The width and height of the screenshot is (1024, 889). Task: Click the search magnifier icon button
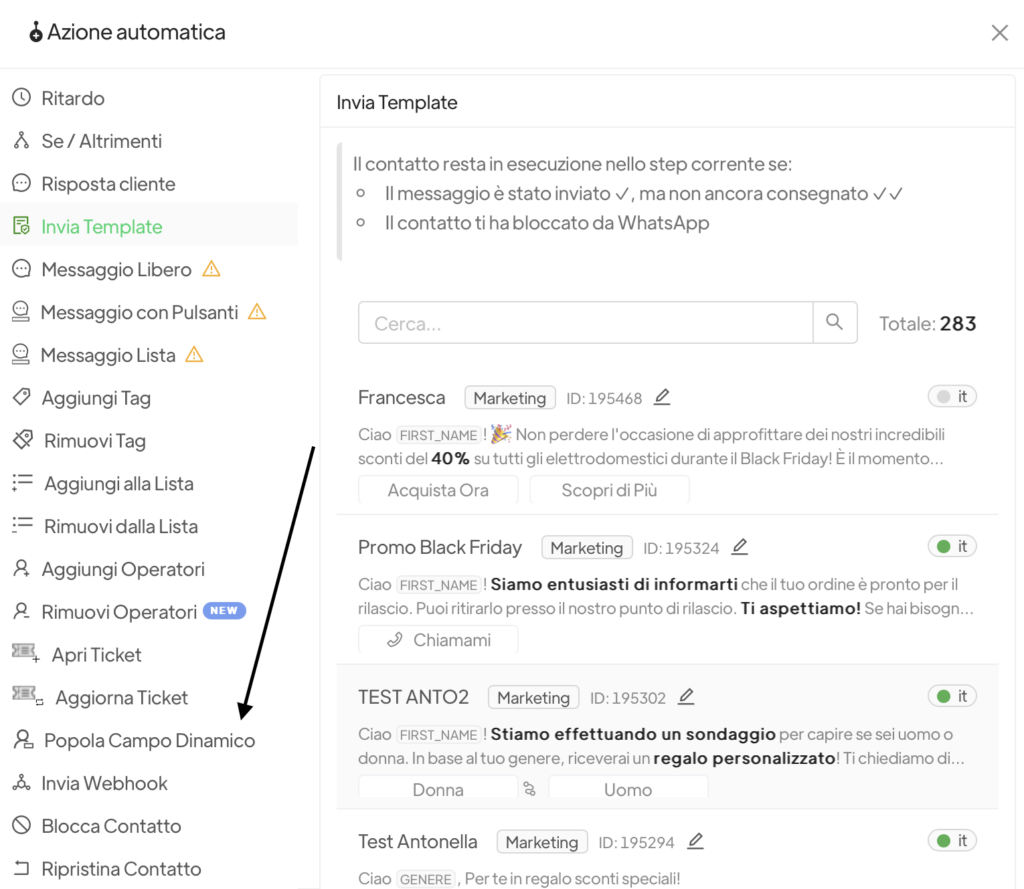click(x=835, y=323)
